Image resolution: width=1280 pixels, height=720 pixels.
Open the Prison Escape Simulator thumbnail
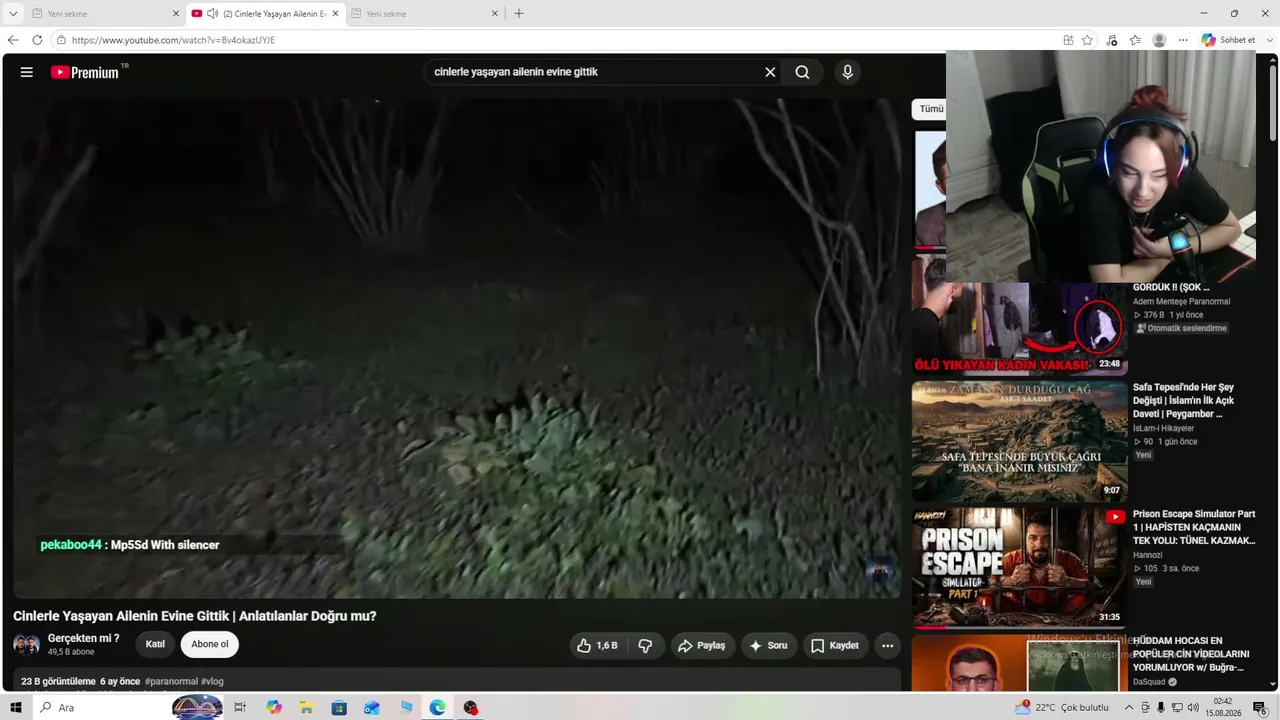(x=1019, y=568)
